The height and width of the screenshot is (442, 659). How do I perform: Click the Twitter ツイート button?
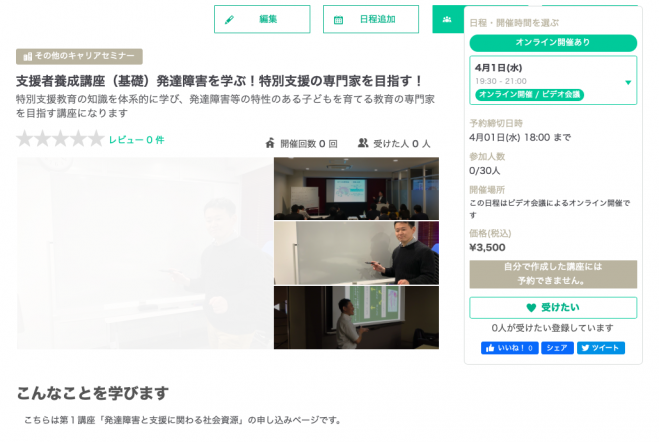[x=601, y=348]
